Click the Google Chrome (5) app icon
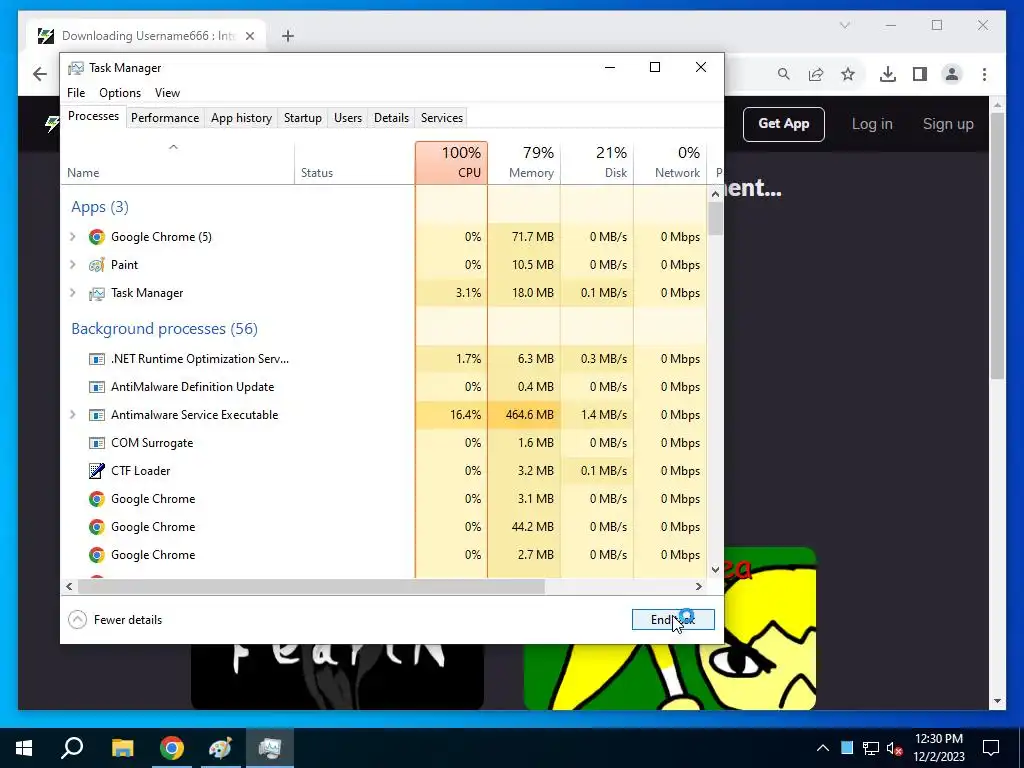The height and width of the screenshot is (768, 1024). (97, 237)
